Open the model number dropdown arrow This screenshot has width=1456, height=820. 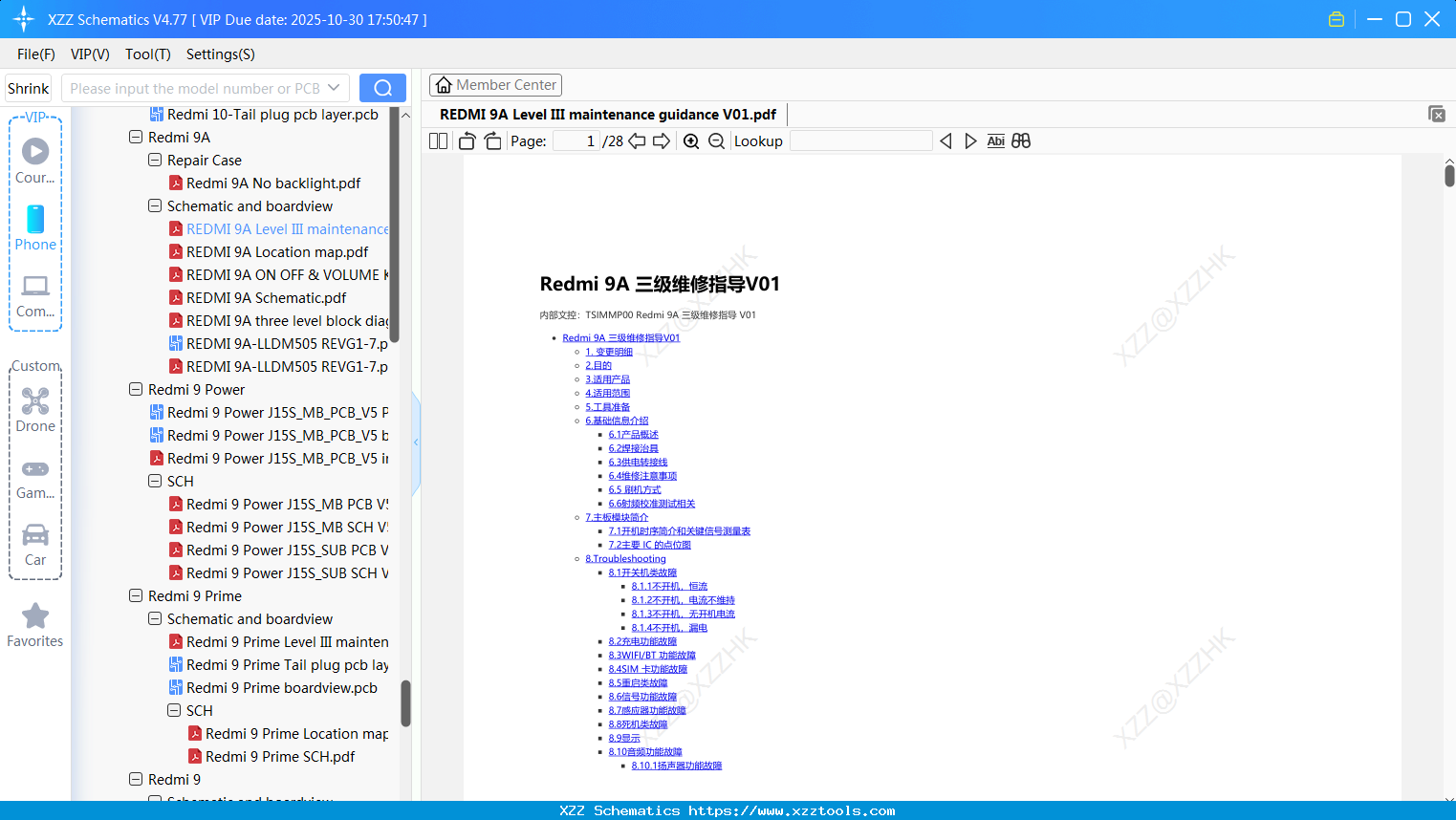click(334, 88)
